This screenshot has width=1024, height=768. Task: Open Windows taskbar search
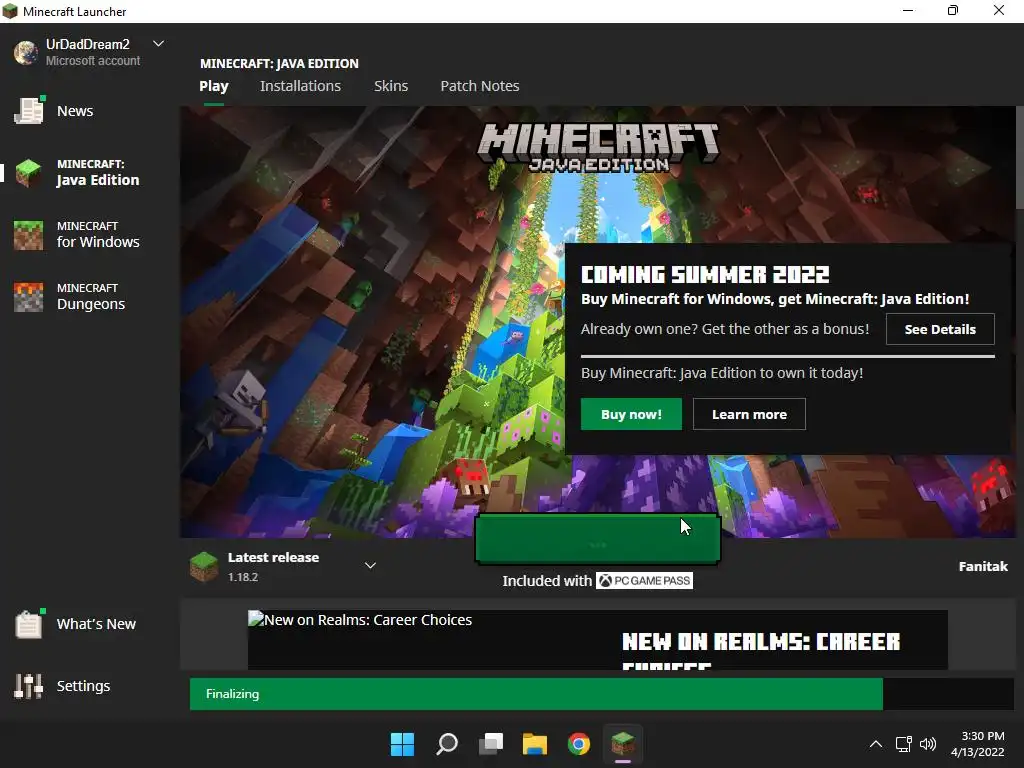click(x=447, y=744)
